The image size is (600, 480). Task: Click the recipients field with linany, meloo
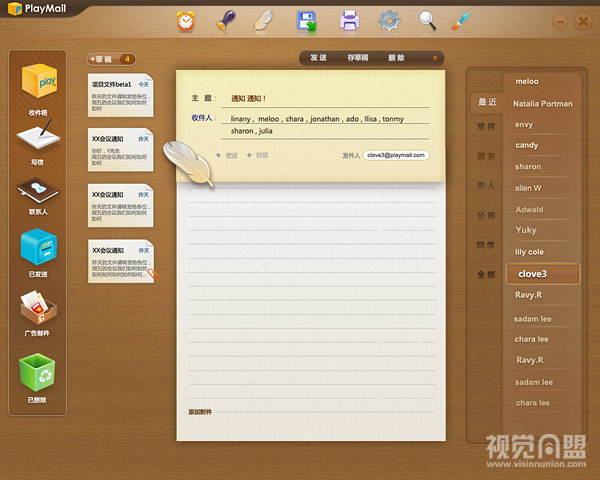pos(325,125)
